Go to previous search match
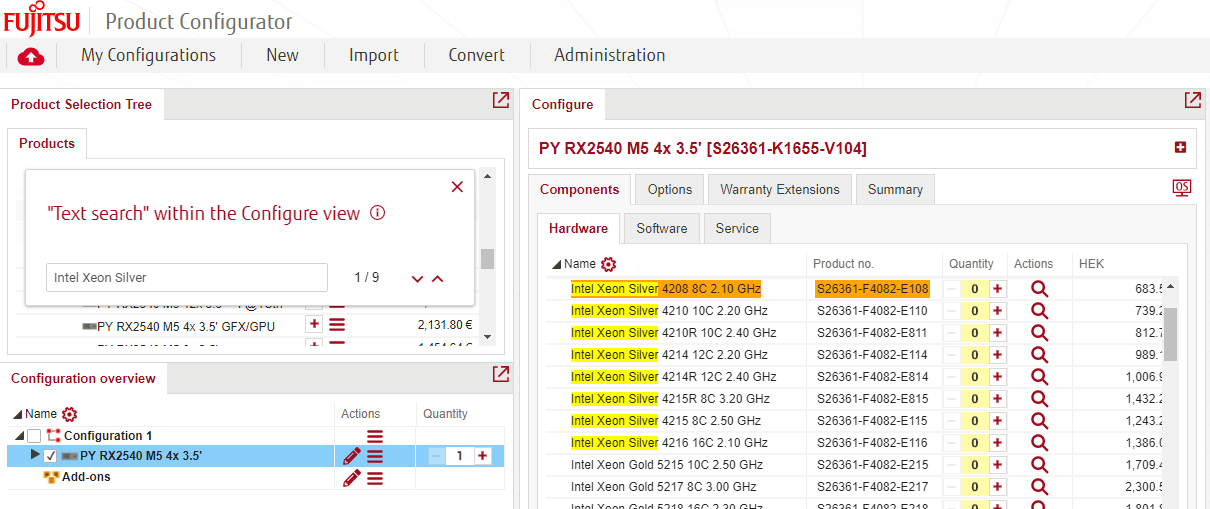Viewport: 1210px width, 509px height. click(x=438, y=279)
